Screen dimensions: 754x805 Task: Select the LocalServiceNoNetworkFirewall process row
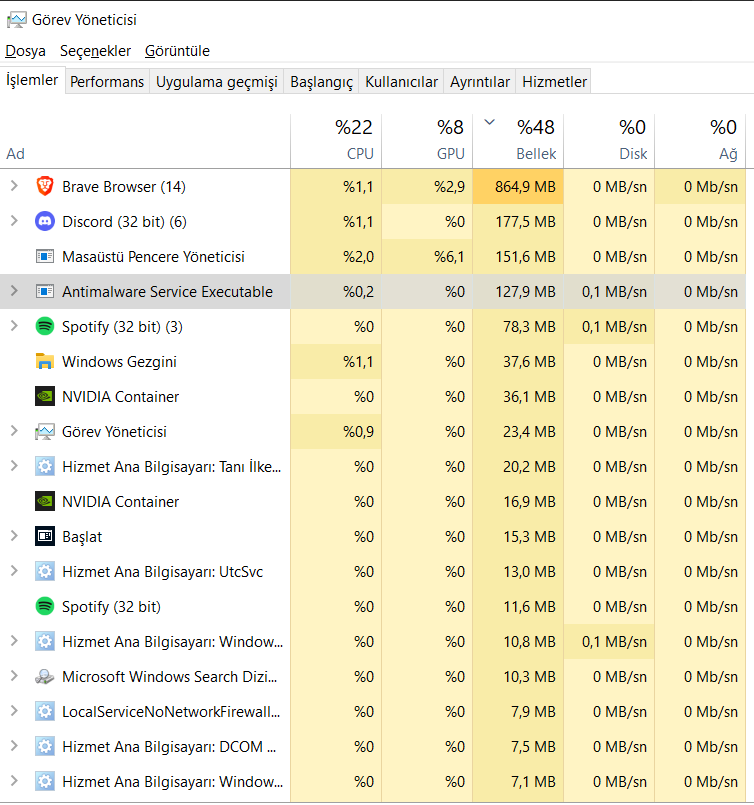click(x=170, y=712)
